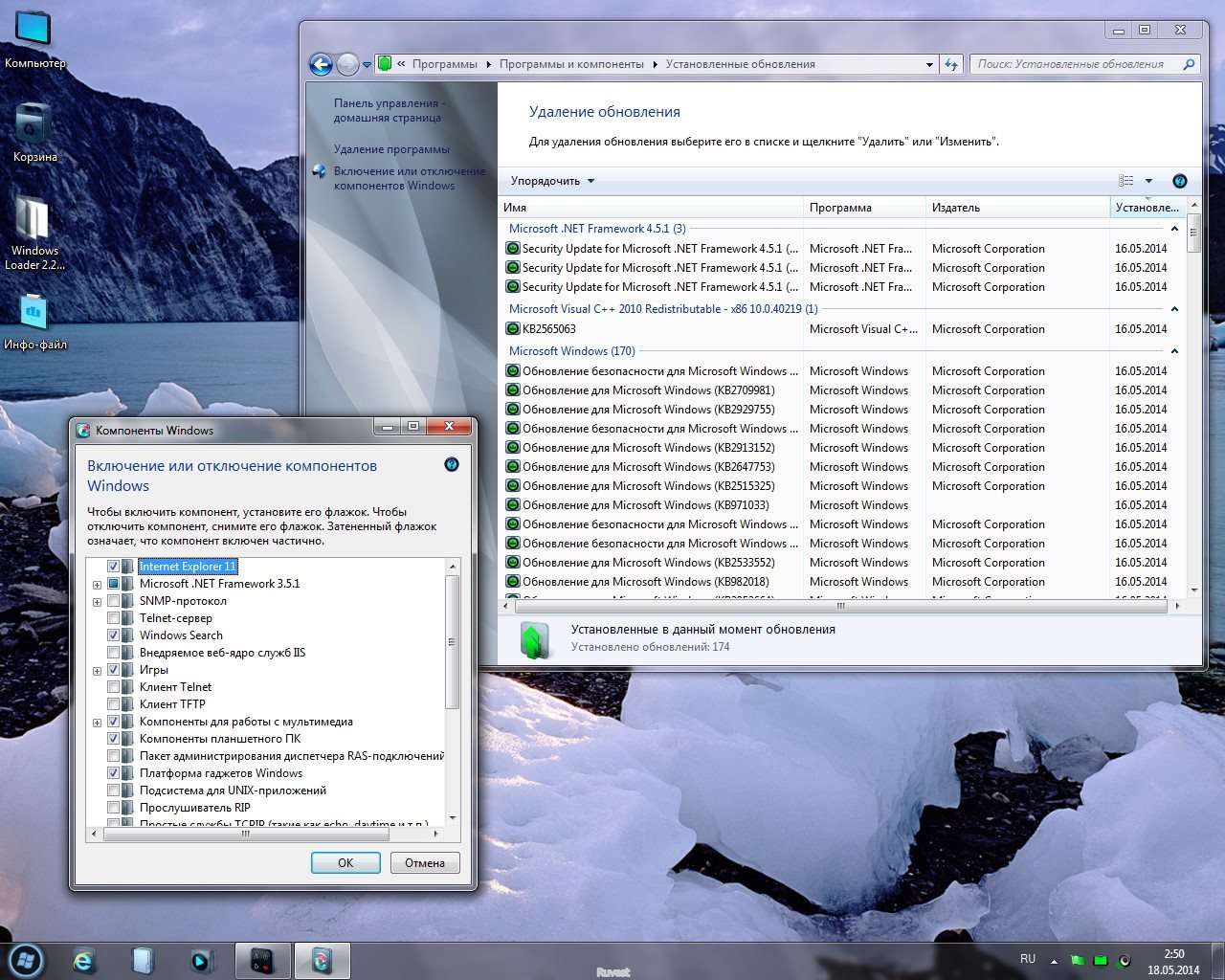1225x980 pixels.
Task: Click the Internet Explorer 11 component icon
Action: point(128,567)
